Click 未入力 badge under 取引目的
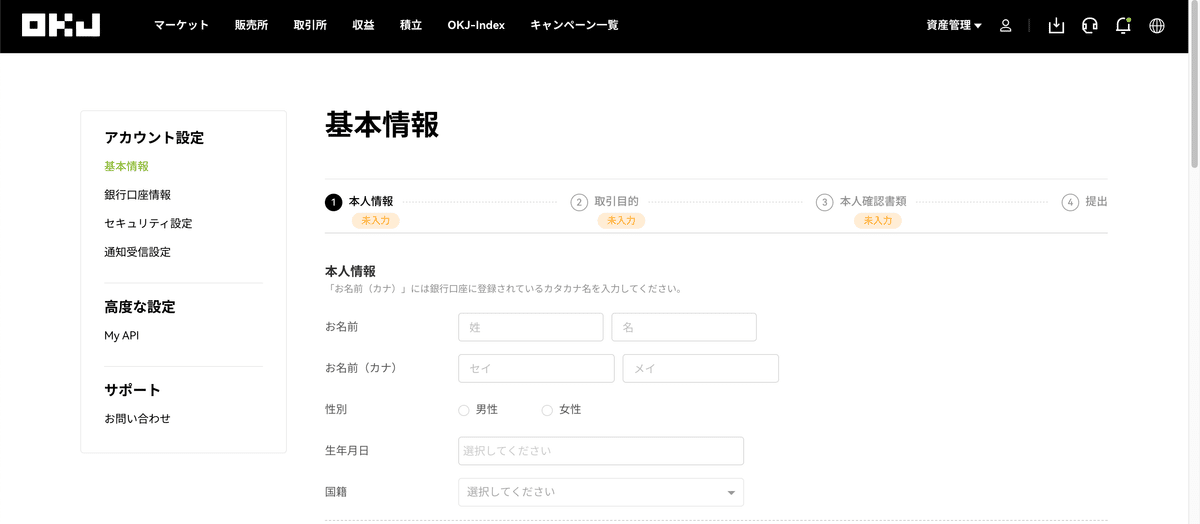Screen dimensions: 1200x524 click(x=622, y=220)
